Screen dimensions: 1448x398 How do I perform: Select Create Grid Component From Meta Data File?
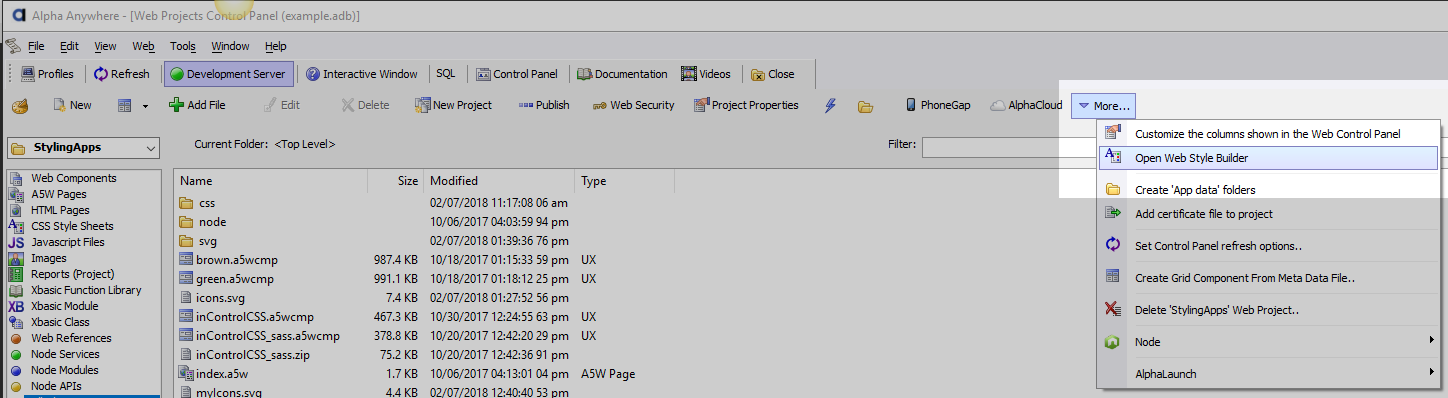point(1268,277)
